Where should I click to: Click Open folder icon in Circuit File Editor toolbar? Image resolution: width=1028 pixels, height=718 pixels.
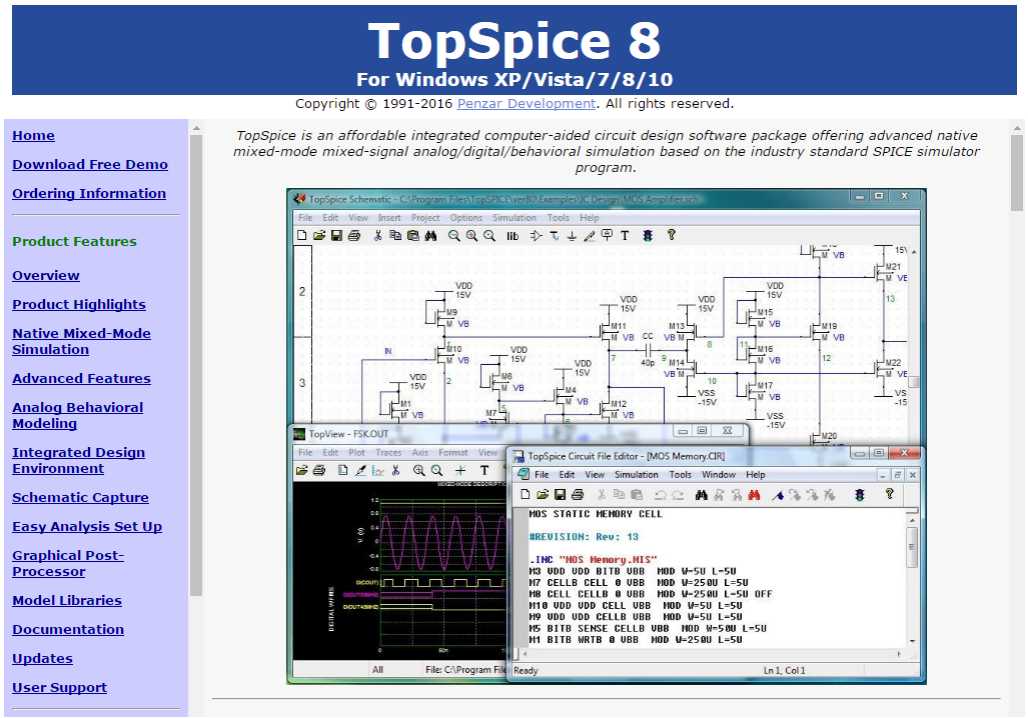pyautogui.click(x=542, y=494)
